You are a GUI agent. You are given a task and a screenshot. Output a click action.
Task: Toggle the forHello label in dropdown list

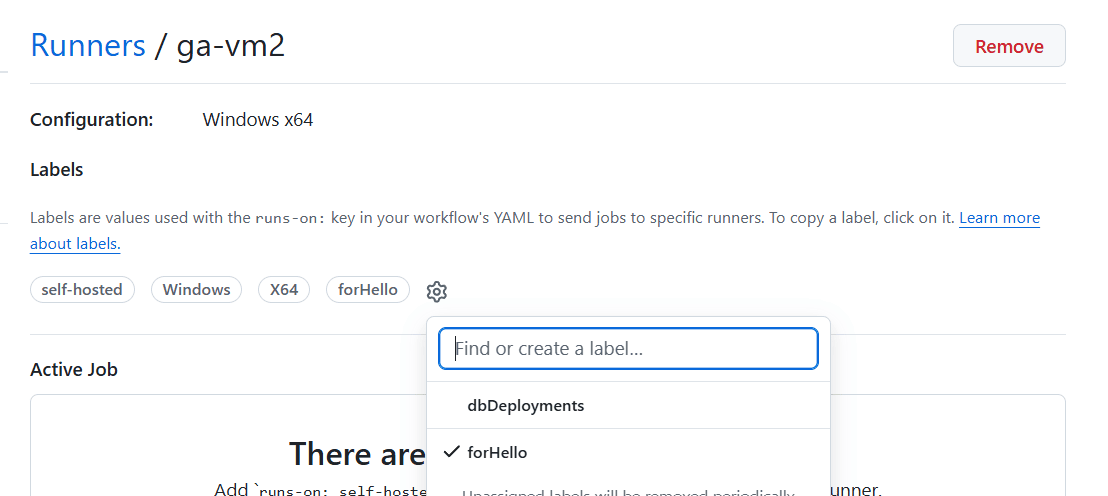[x=628, y=452]
